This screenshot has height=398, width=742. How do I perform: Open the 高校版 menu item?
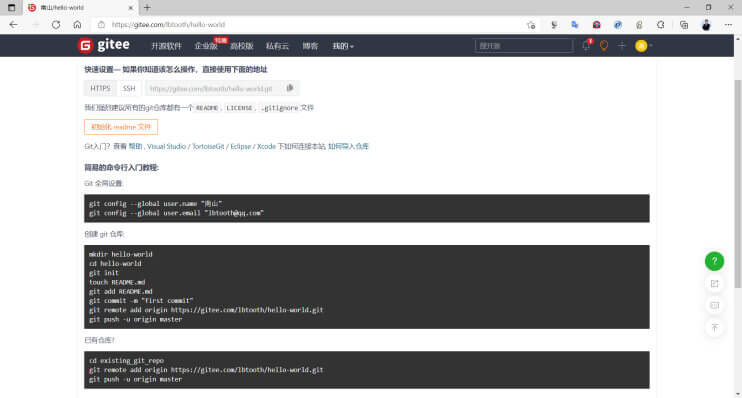[x=241, y=46]
